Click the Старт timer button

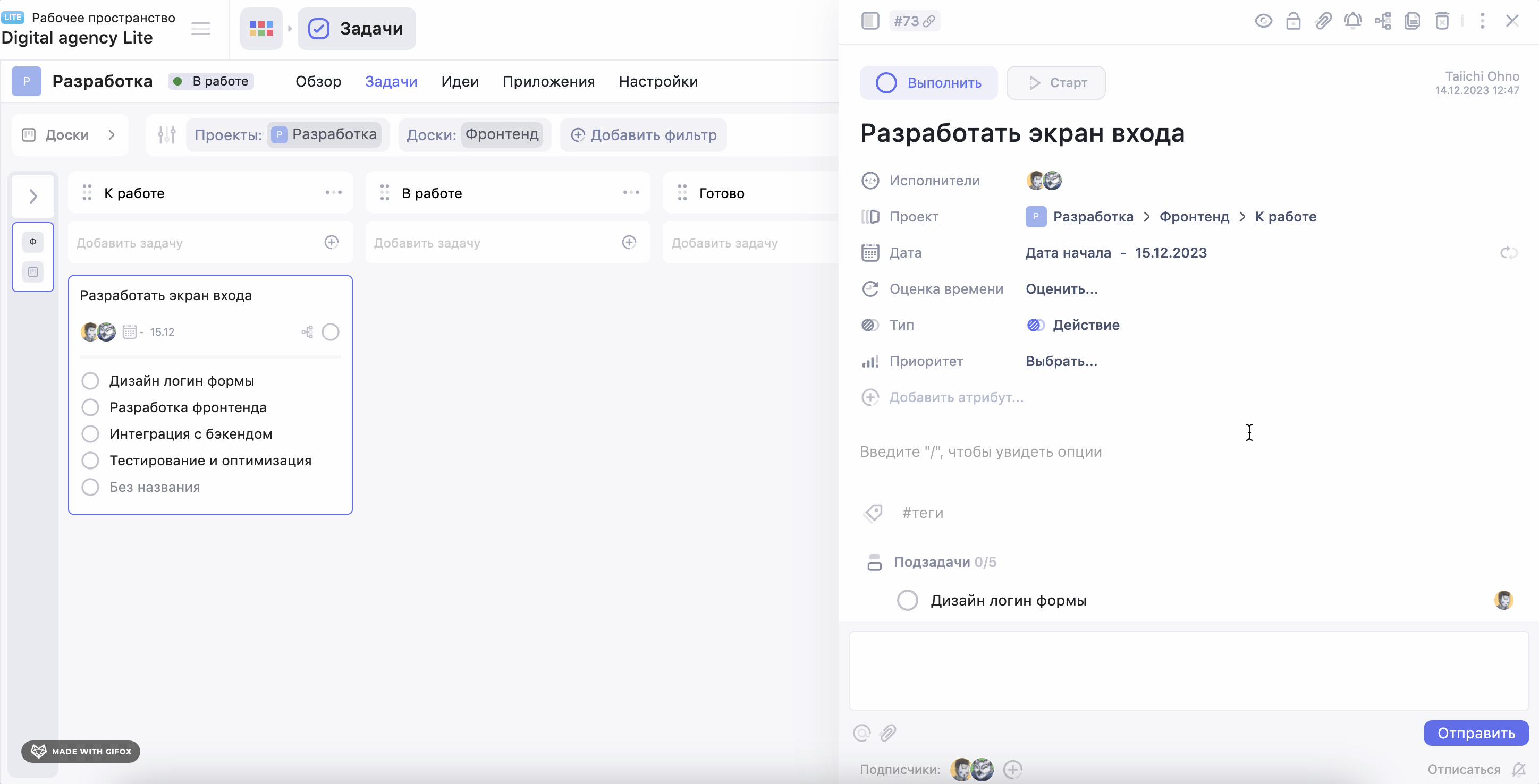[1056, 83]
